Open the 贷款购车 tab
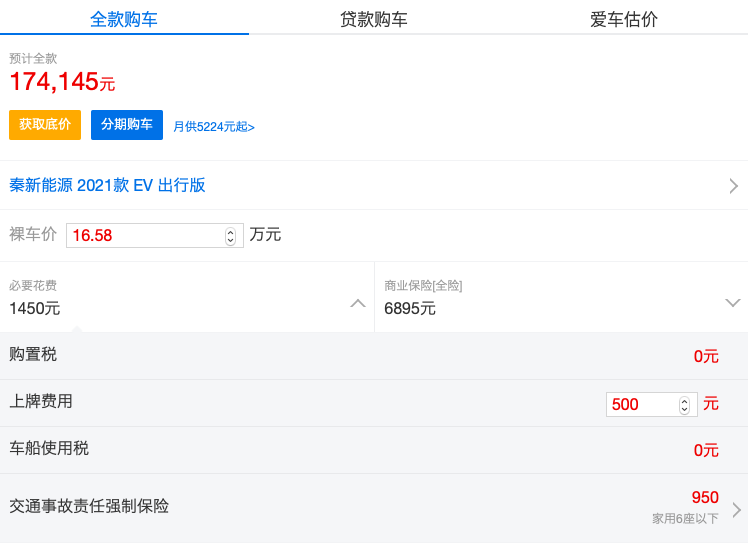Image resolution: width=748 pixels, height=544 pixels. point(374,19)
